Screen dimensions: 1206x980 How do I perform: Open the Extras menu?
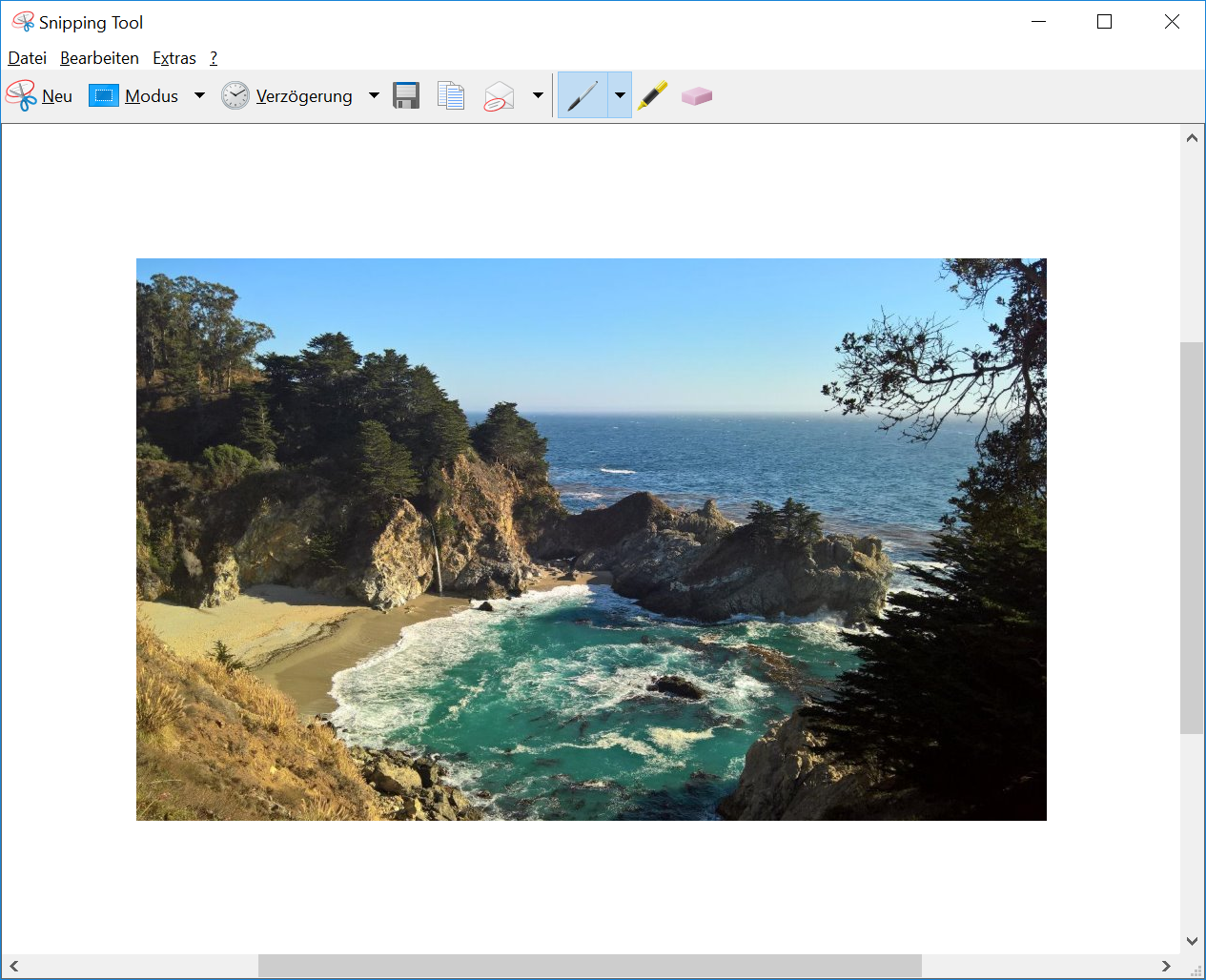174,58
